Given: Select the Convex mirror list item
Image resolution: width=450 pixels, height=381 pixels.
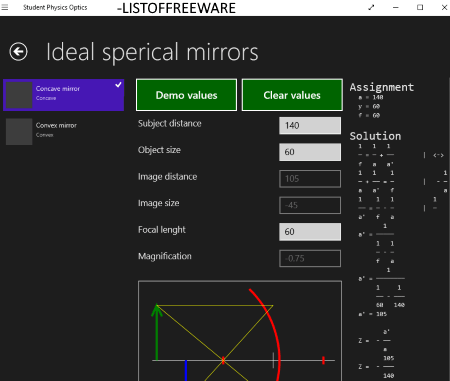Looking at the screenshot, I should (64, 131).
